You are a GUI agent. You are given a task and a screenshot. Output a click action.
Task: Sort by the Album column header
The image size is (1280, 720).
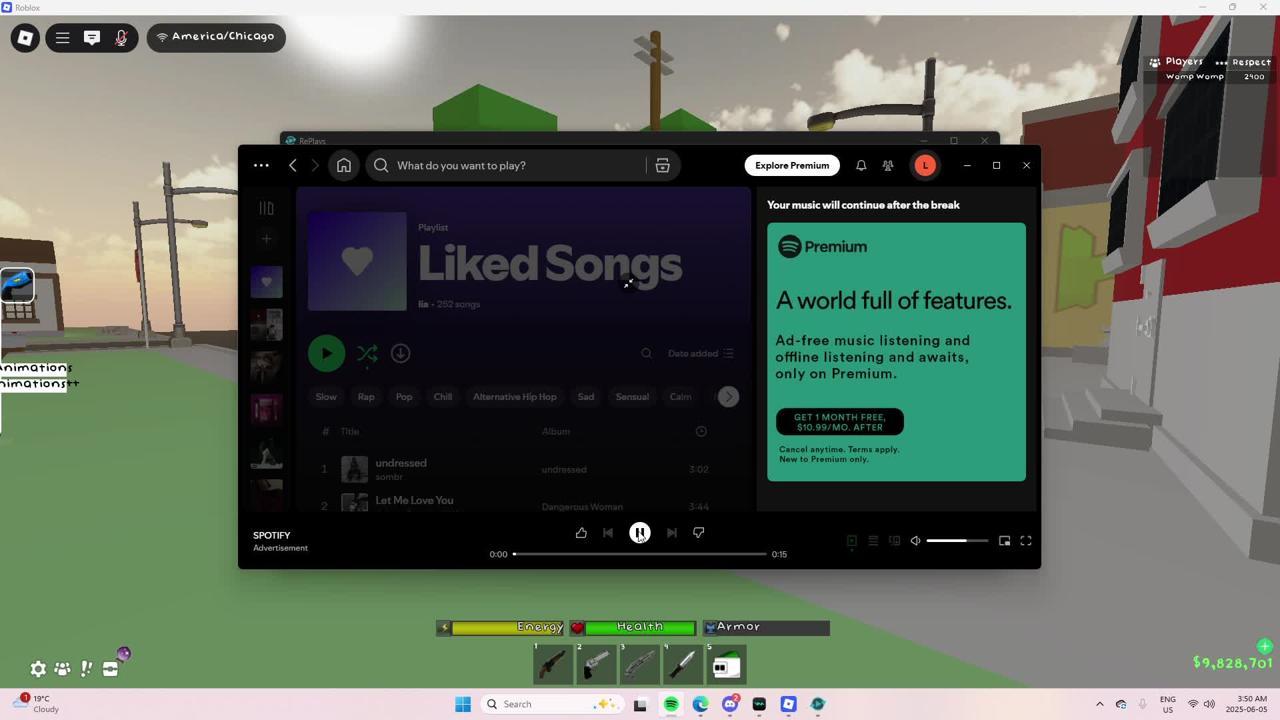click(556, 432)
